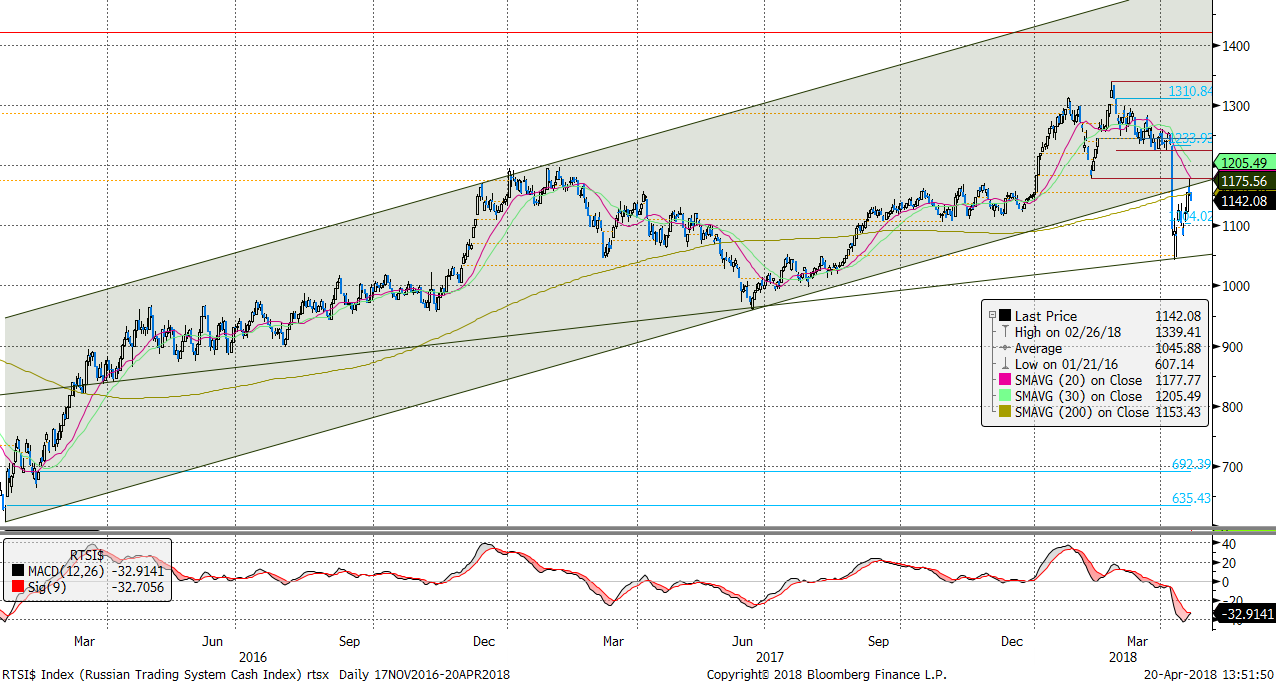The height and width of the screenshot is (683, 1276).
Task: Click the 1205.49 green price flag on axis
Action: (x=1244, y=163)
